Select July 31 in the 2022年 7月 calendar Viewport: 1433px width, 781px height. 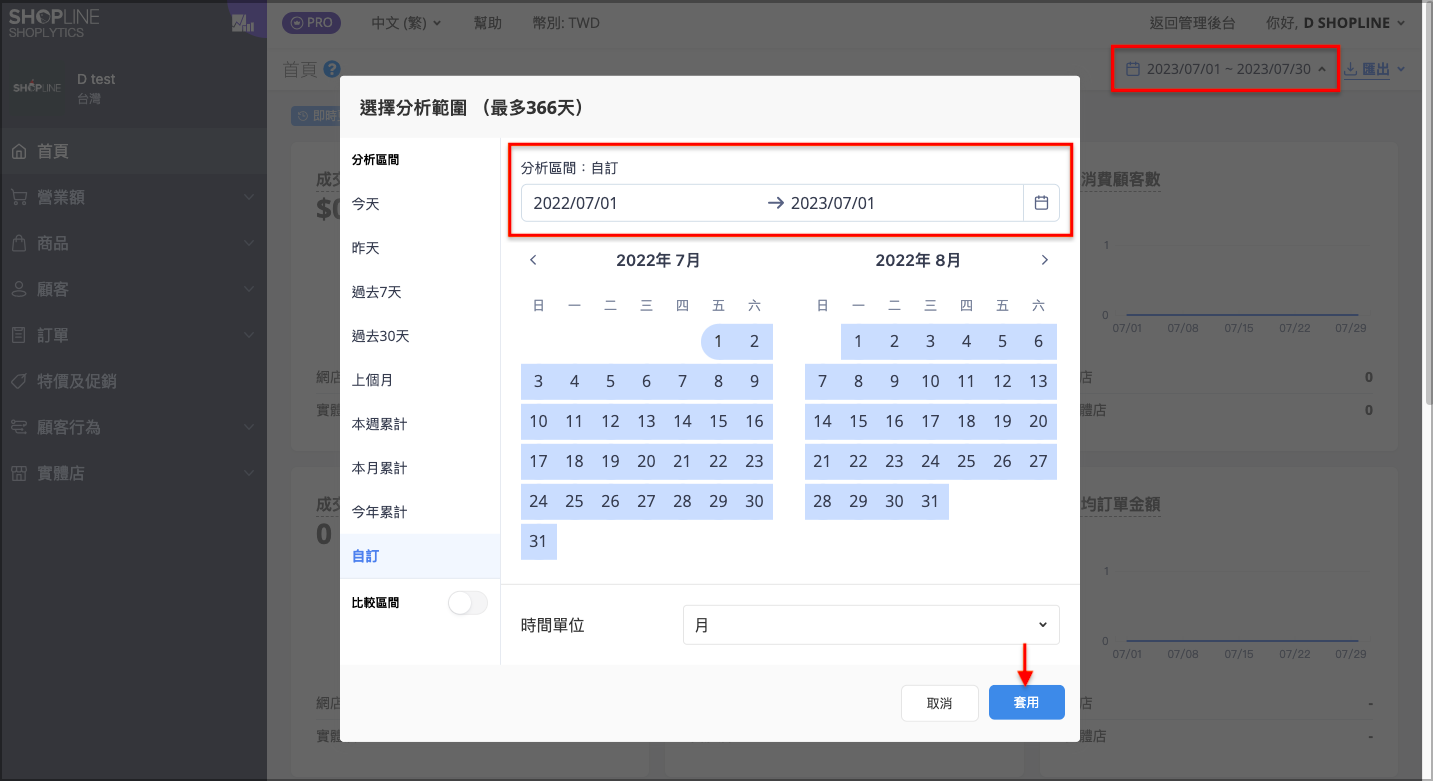tap(539, 541)
